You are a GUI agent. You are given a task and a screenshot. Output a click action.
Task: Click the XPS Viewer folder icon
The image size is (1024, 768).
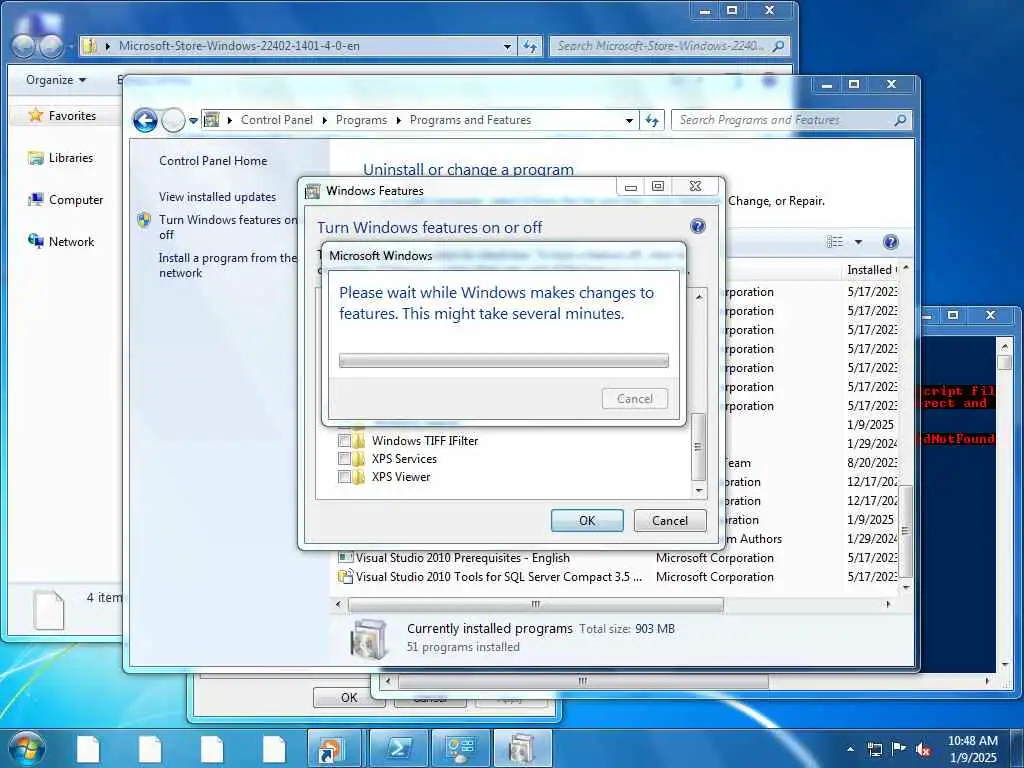(x=359, y=477)
